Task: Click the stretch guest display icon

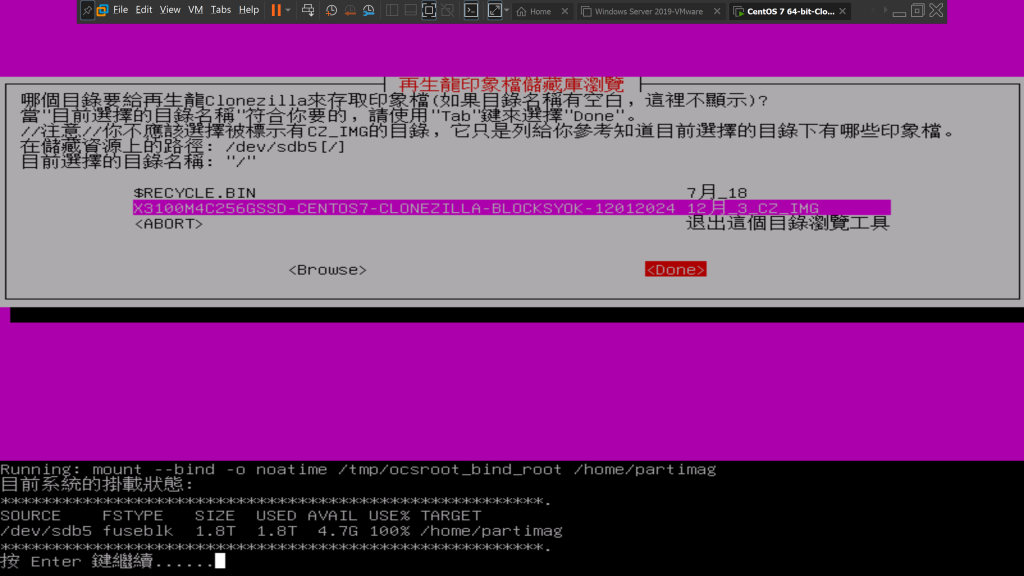Action: click(x=494, y=10)
